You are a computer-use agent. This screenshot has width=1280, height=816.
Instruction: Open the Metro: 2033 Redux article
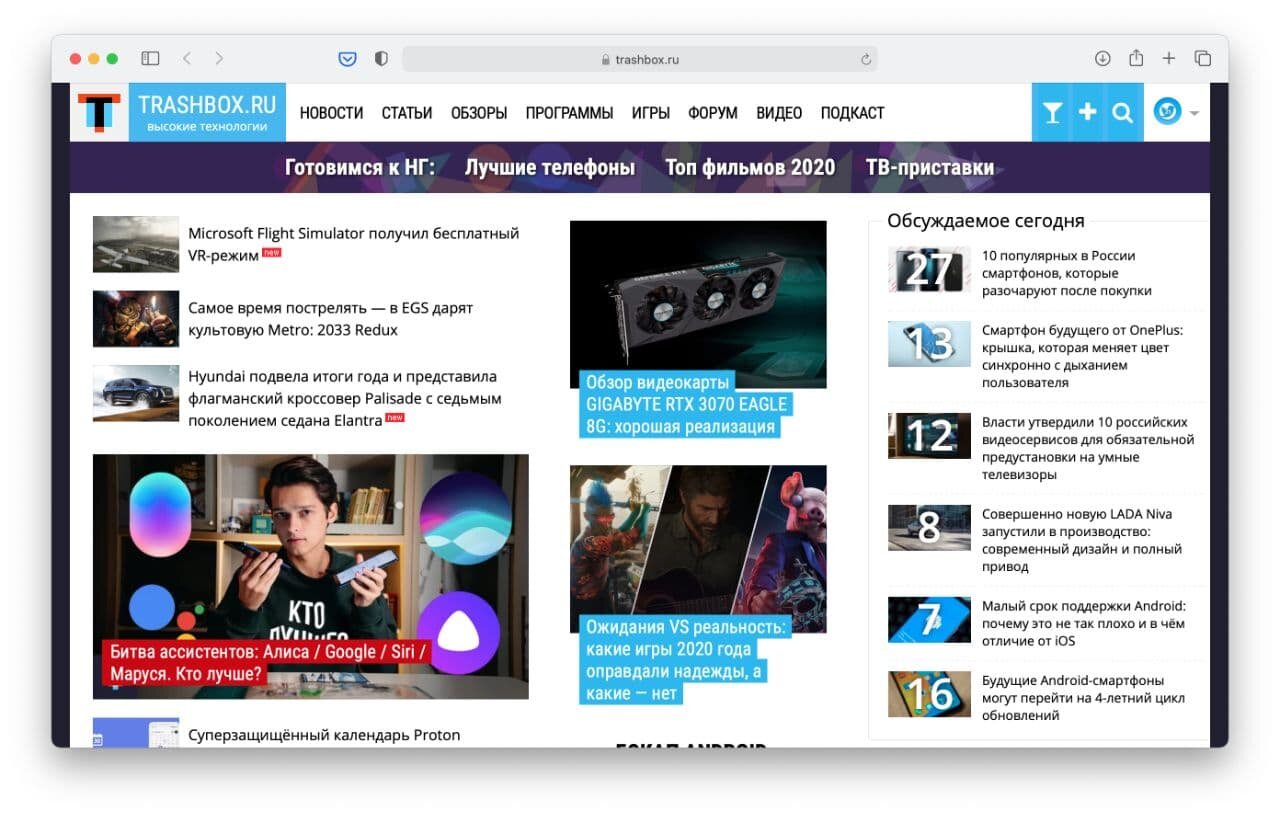coord(331,319)
